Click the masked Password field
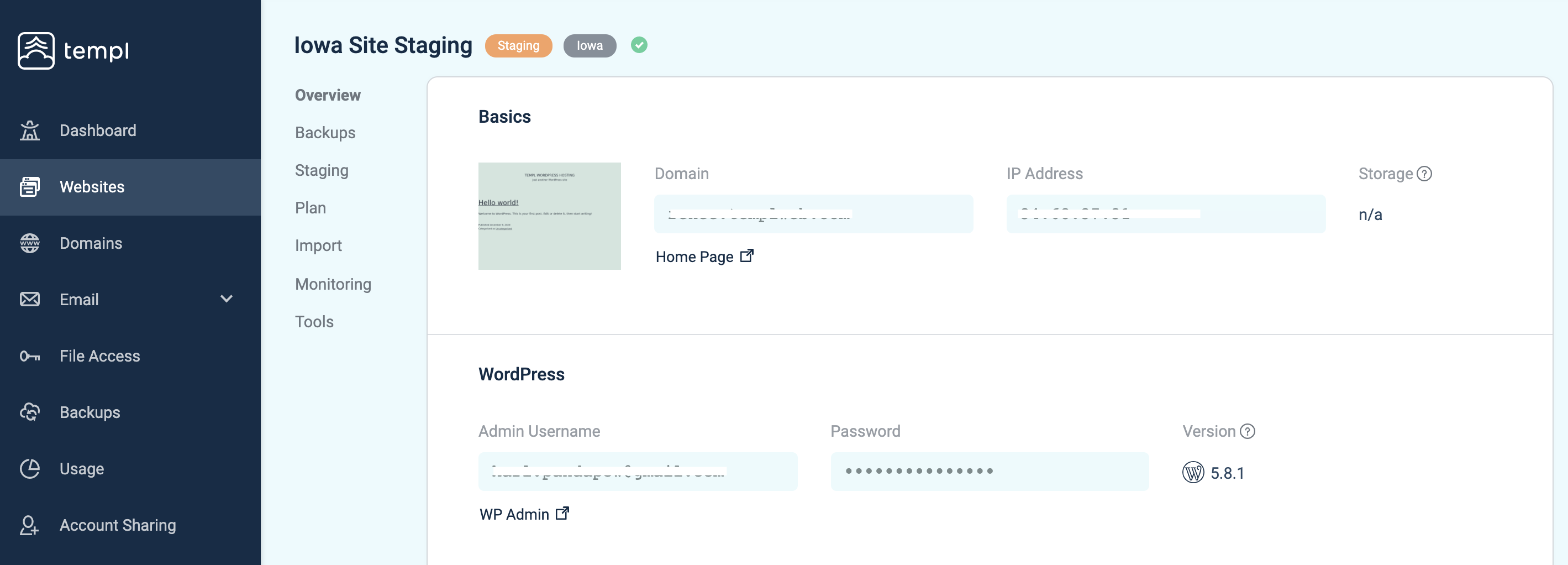Screen dimensions: 1568x565 coord(990,471)
